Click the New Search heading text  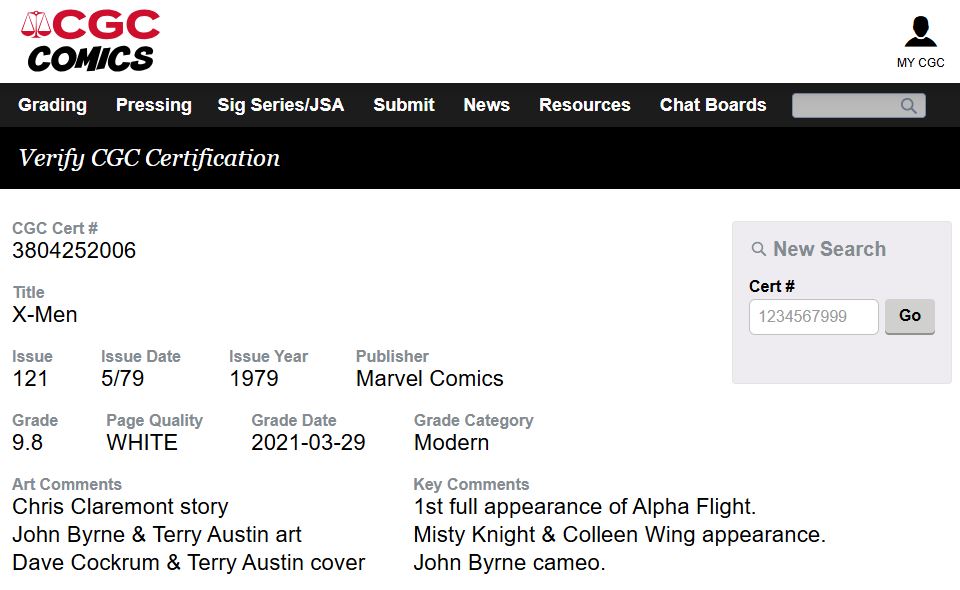[829, 249]
